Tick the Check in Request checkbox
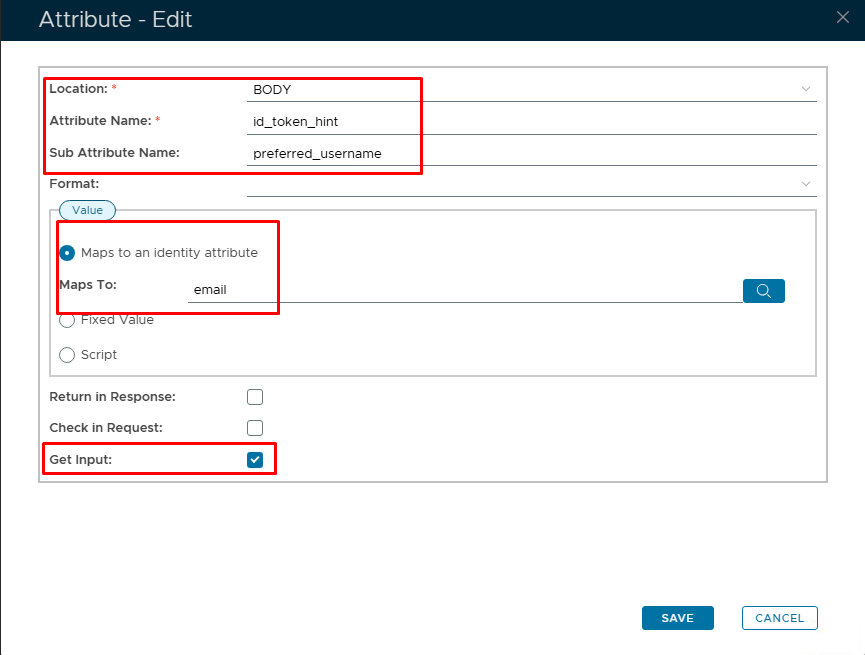 (x=255, y=428)
